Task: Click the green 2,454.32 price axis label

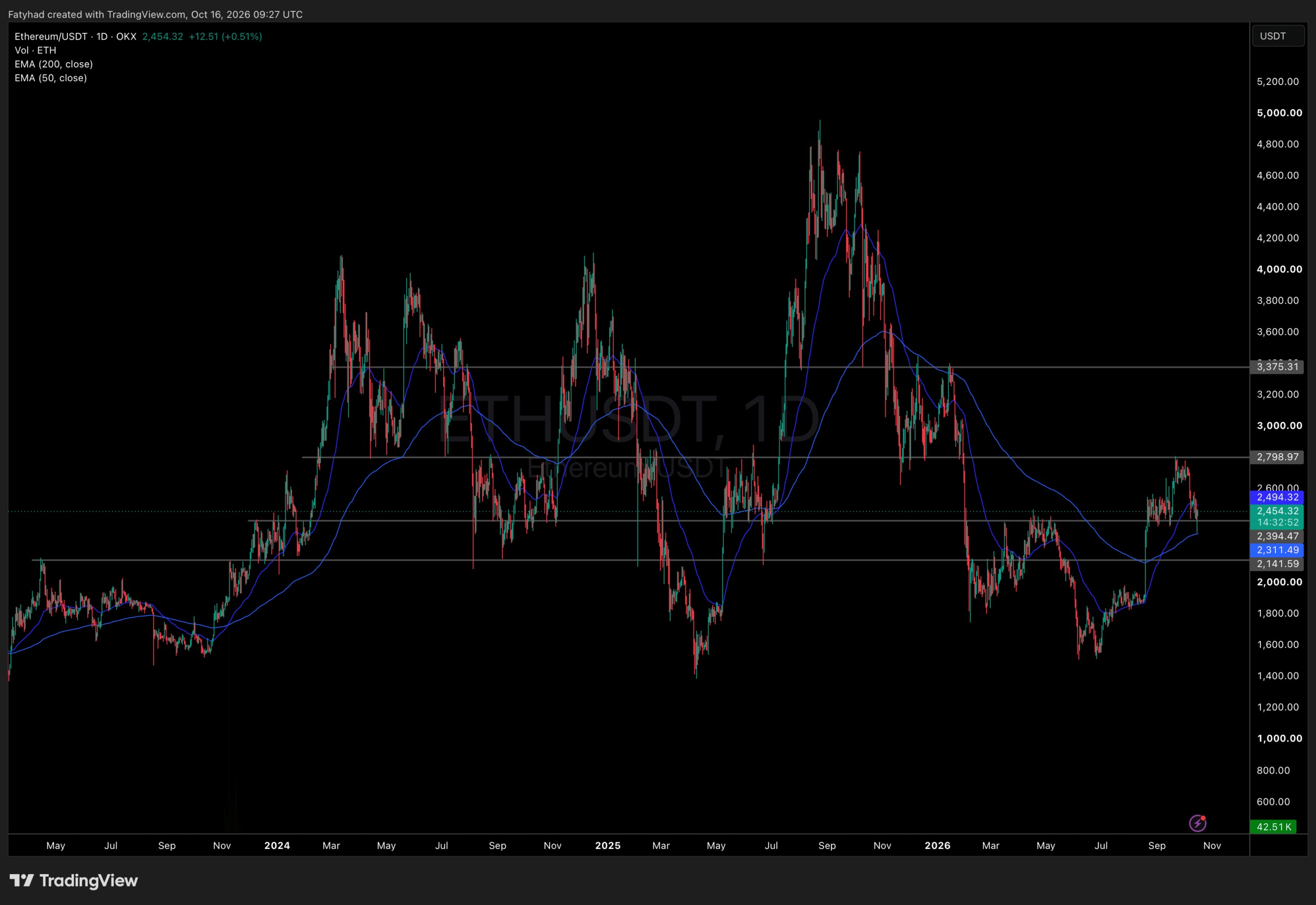Action: point(1277,512)
